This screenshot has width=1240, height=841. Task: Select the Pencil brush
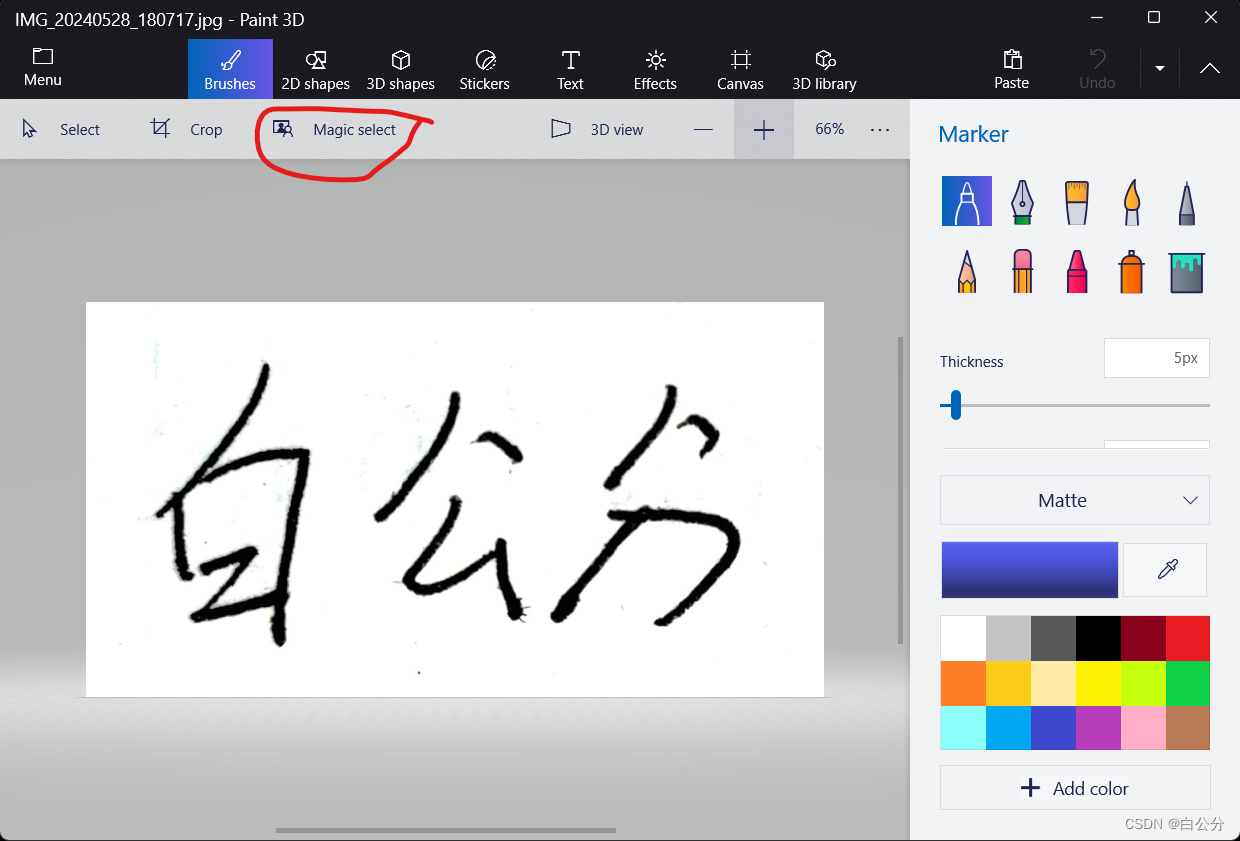(967, 270)
